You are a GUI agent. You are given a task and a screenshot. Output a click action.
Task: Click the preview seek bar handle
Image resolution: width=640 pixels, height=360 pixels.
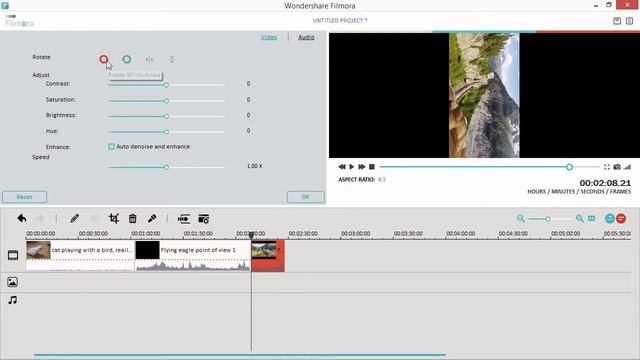point(569,167)
